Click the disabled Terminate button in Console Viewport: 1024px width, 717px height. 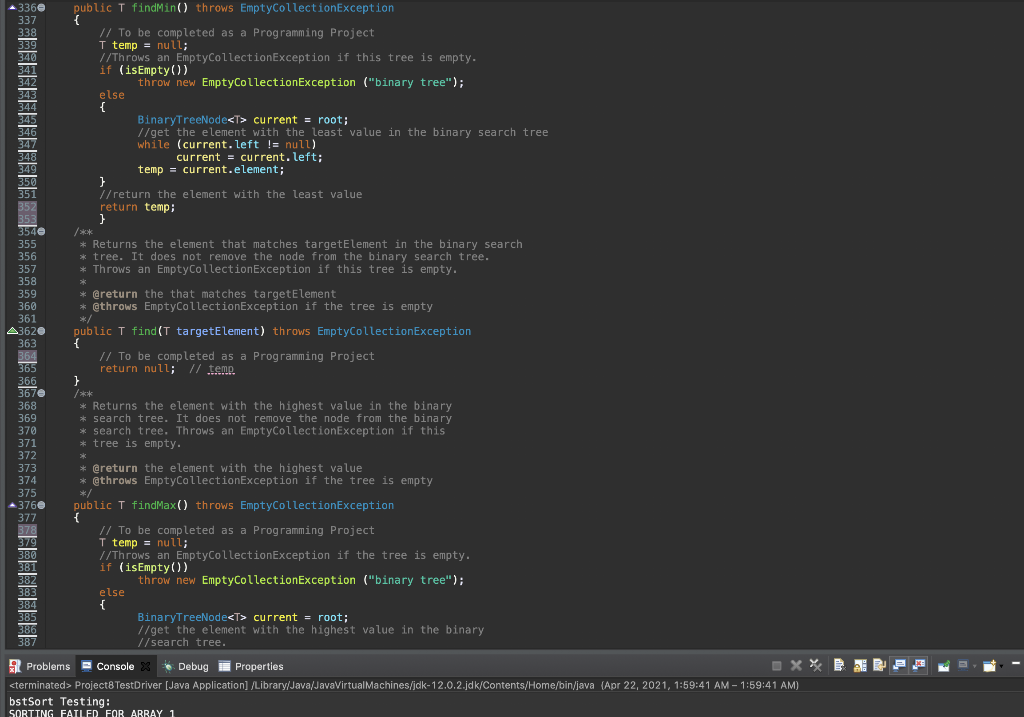tap(776, 666)
